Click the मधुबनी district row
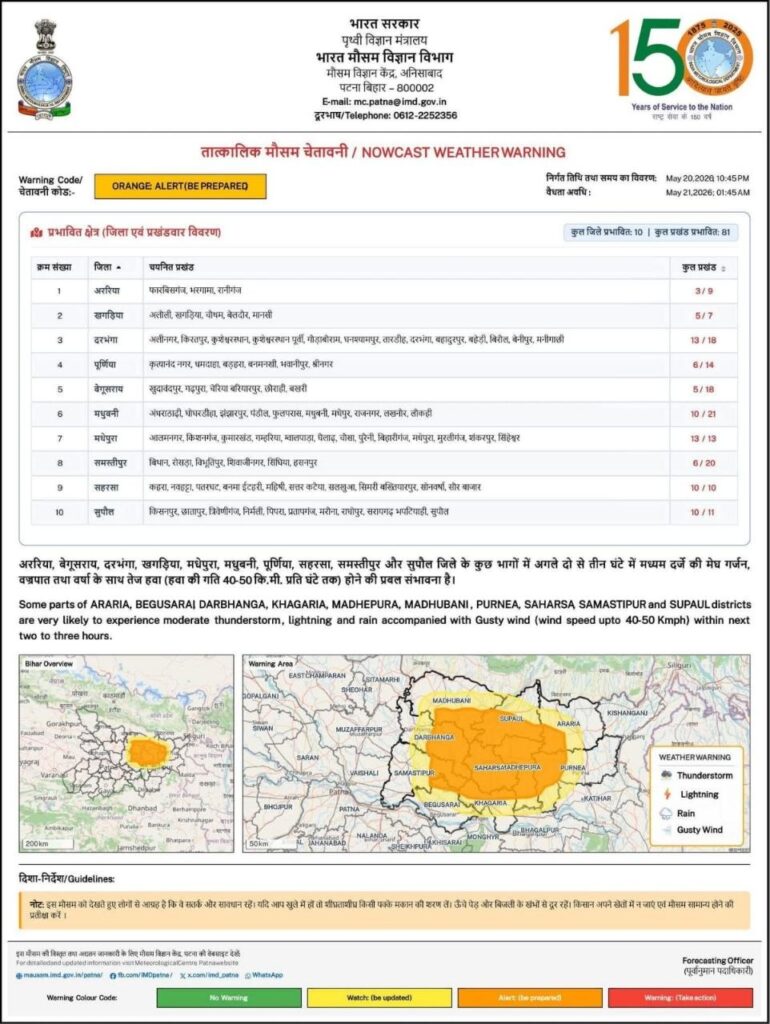The image size is (770, 1024). [x=385, y=414]
